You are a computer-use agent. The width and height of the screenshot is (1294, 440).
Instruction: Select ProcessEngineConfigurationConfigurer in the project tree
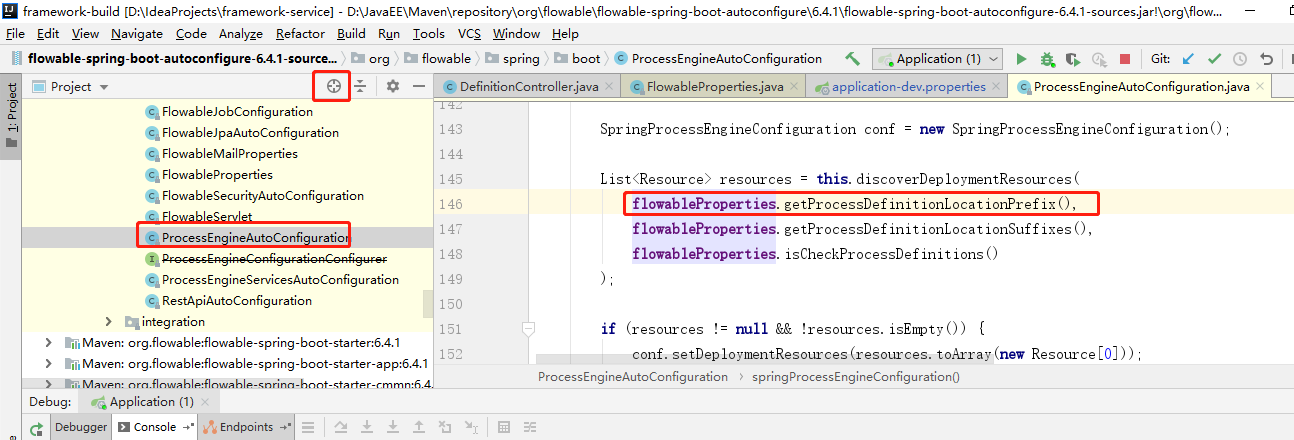(266, 259)
